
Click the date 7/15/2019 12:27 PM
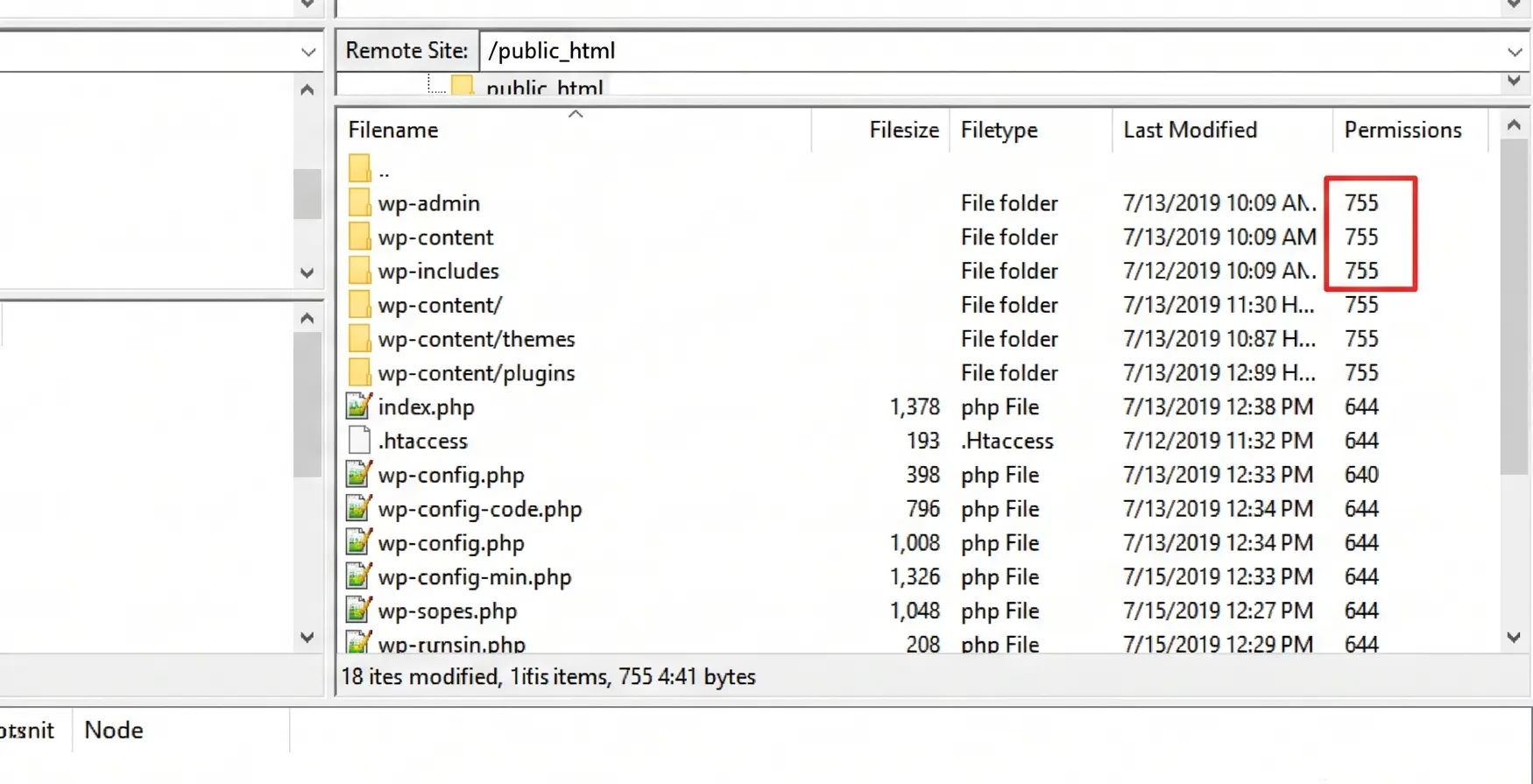point(1219,611)
